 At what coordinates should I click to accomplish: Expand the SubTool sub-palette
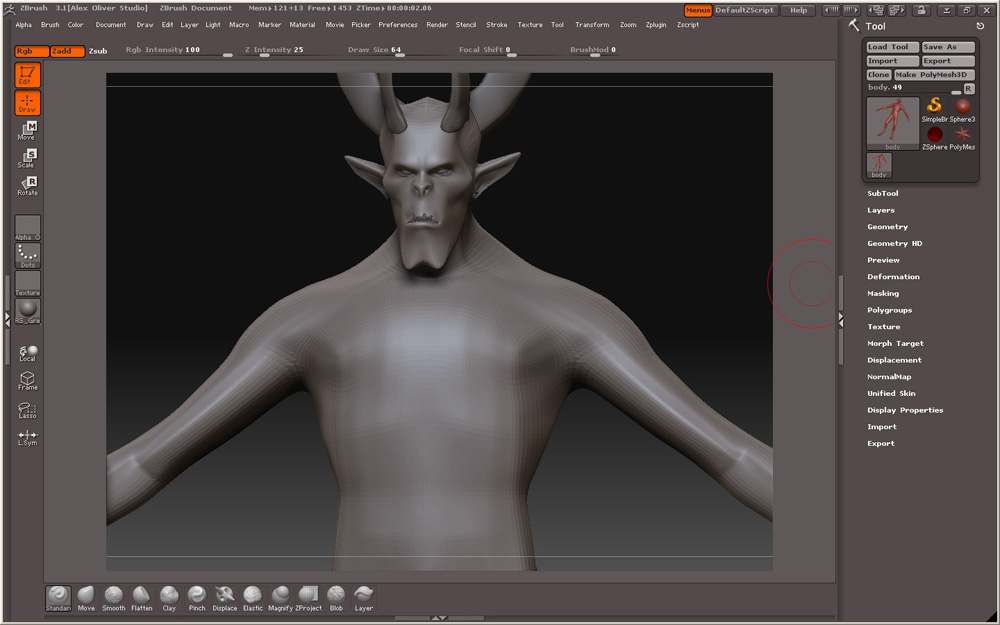tap(883, 193)
